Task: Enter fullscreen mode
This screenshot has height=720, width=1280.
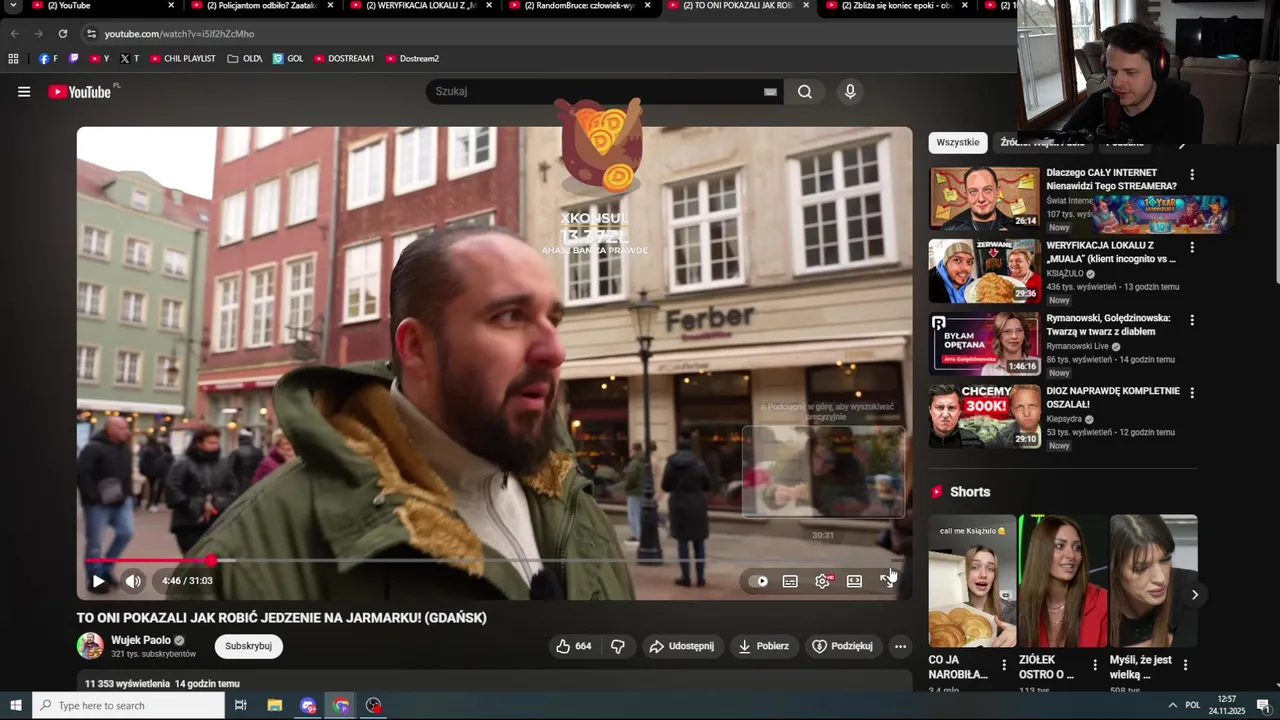Action: pos(886,581)
